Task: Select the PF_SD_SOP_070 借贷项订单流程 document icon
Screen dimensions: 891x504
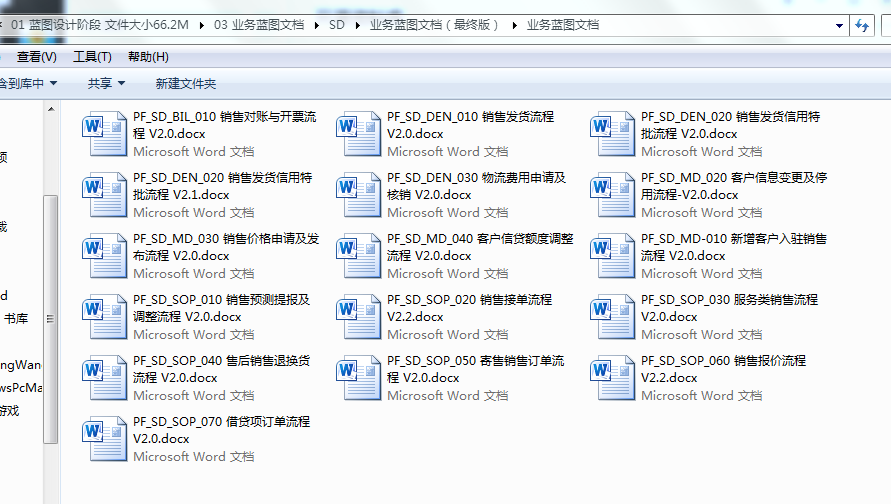Action: point(105,439)
